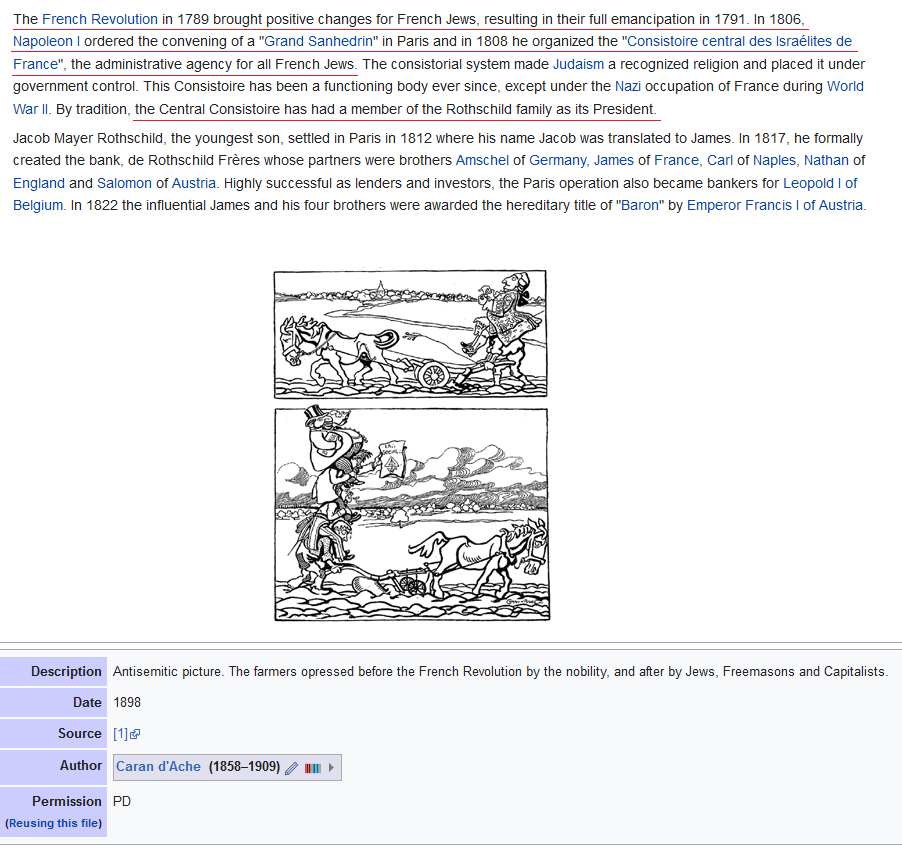Click the Source row label
The width and height of the screenshot is (902, 859).
coord(79,733)
